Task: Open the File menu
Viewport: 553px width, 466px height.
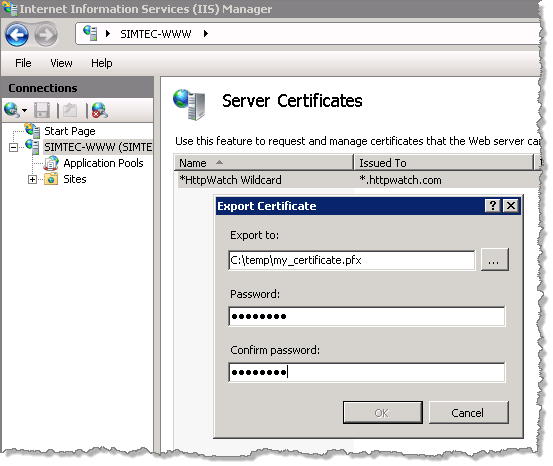Action: (23, 63)
